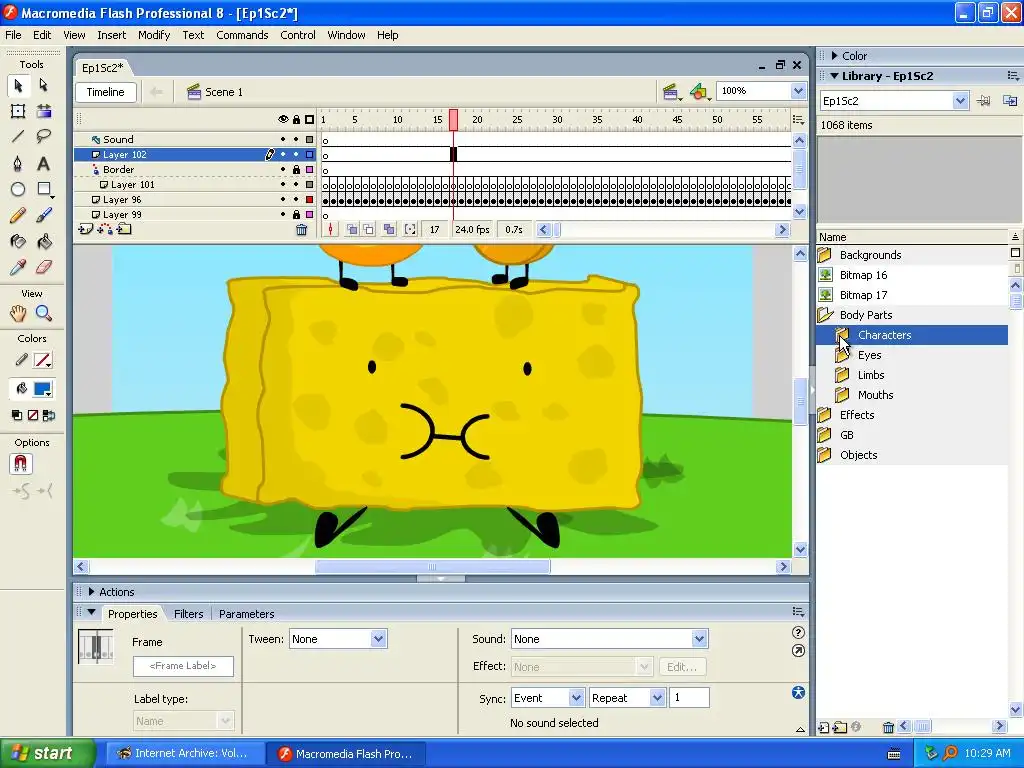This screenshot has height=768, width=1024.
Task: Toggle outline square of Layer 102
Action: click(x=310, y=155)
